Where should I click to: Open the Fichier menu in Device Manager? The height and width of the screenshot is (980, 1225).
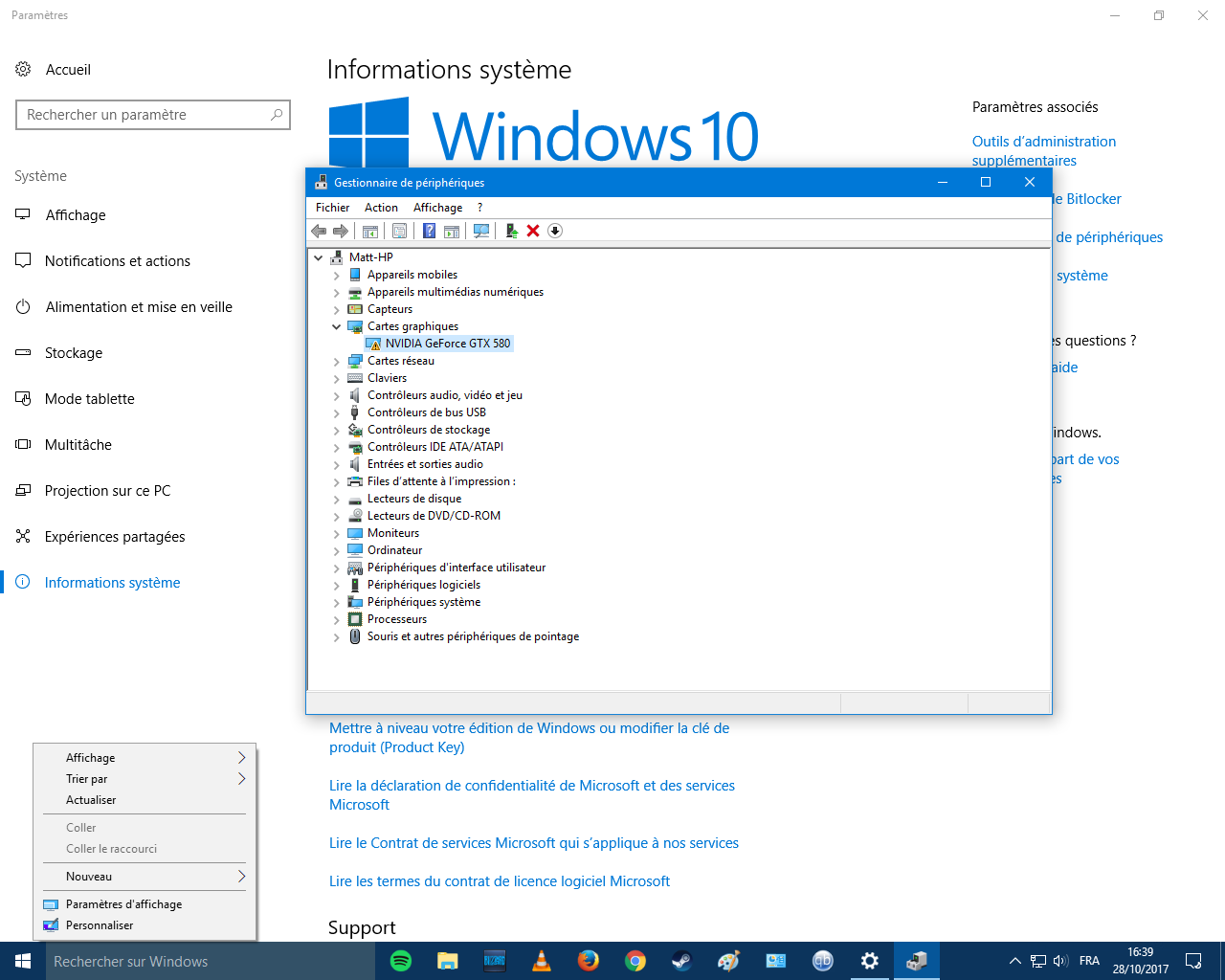tap(332, 208)
